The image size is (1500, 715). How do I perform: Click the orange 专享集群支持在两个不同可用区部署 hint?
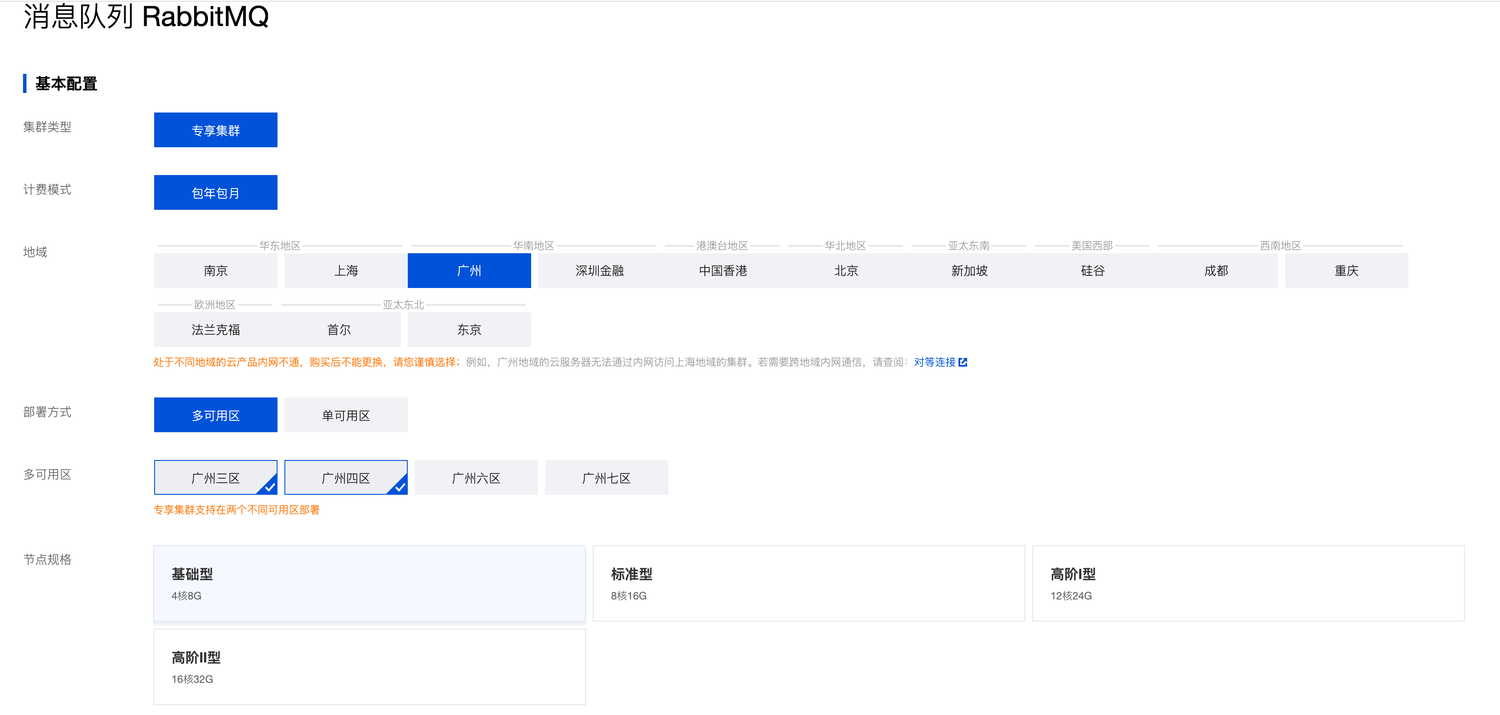(x=236, y=510)
